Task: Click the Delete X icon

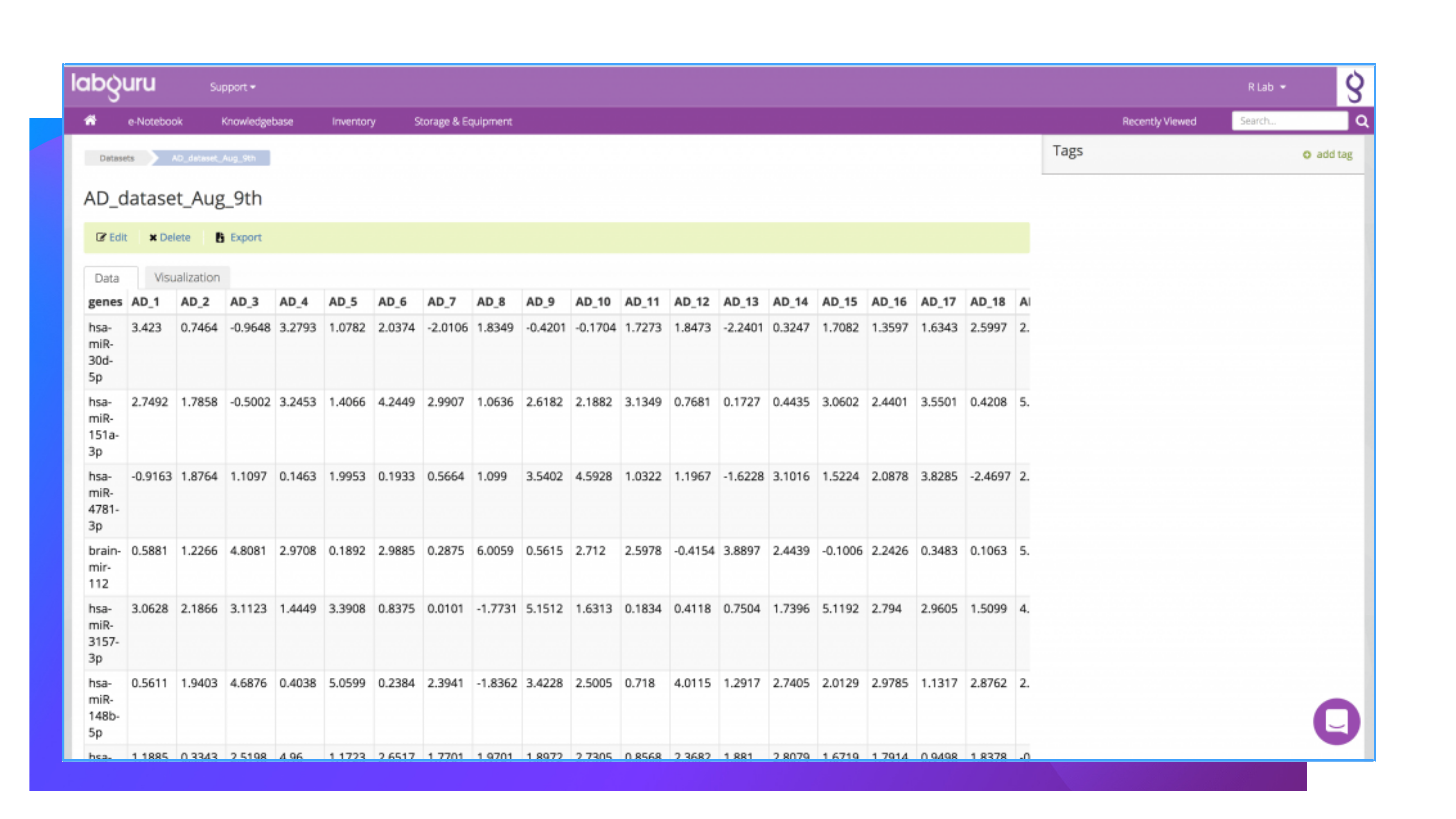Action: (x=153, y=238)
